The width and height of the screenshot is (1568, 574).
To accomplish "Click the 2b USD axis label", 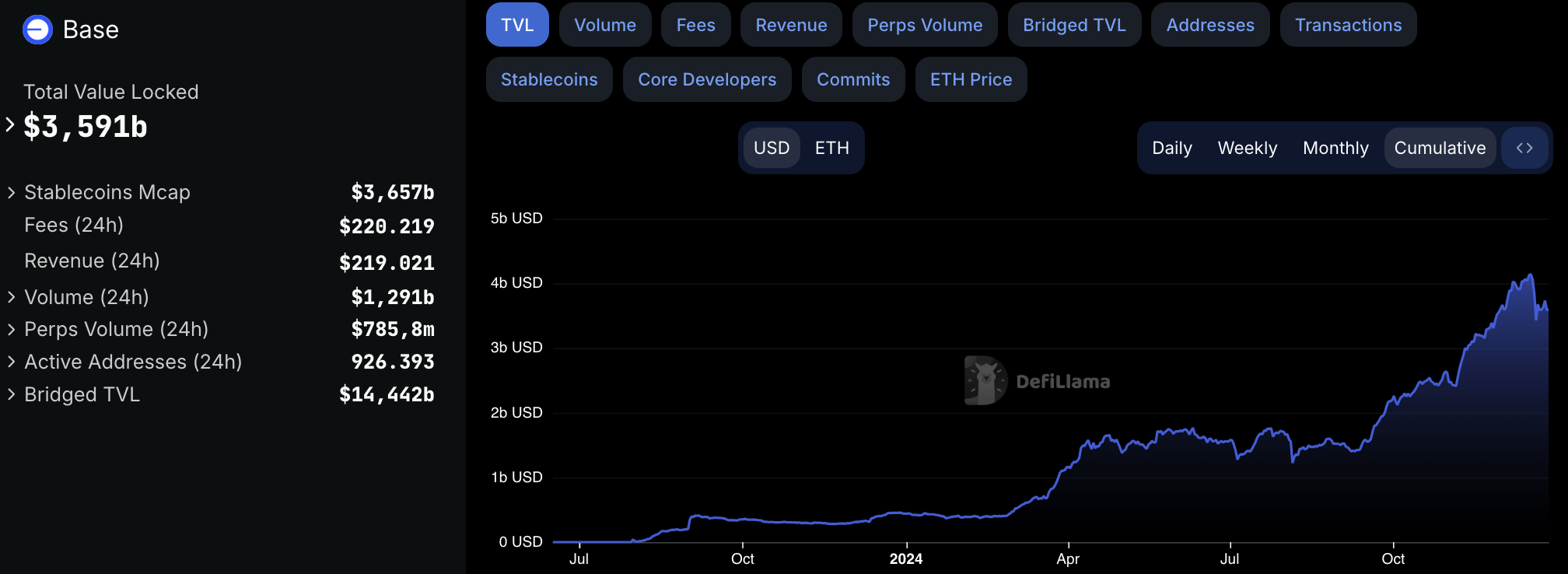I will tap(516, 413).
